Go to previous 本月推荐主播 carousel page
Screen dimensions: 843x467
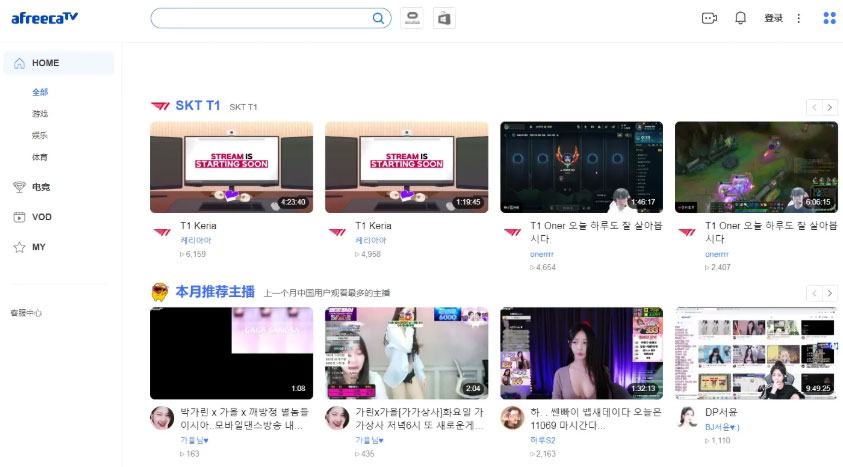(814, 293)
